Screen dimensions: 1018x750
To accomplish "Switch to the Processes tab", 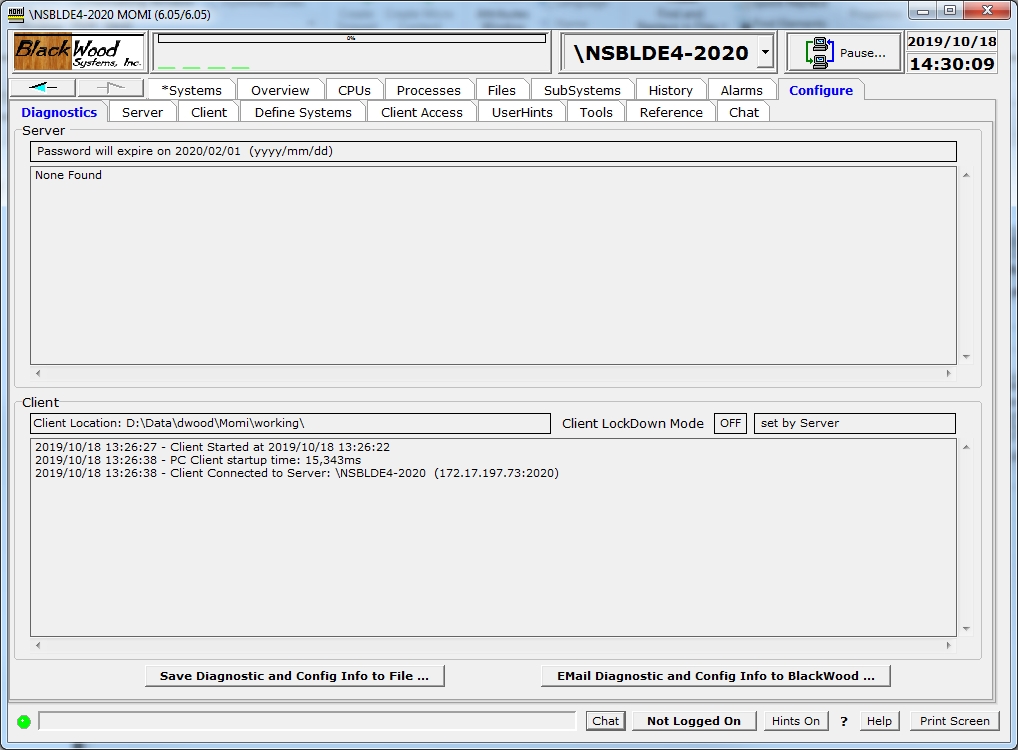I will coord(428,90).
